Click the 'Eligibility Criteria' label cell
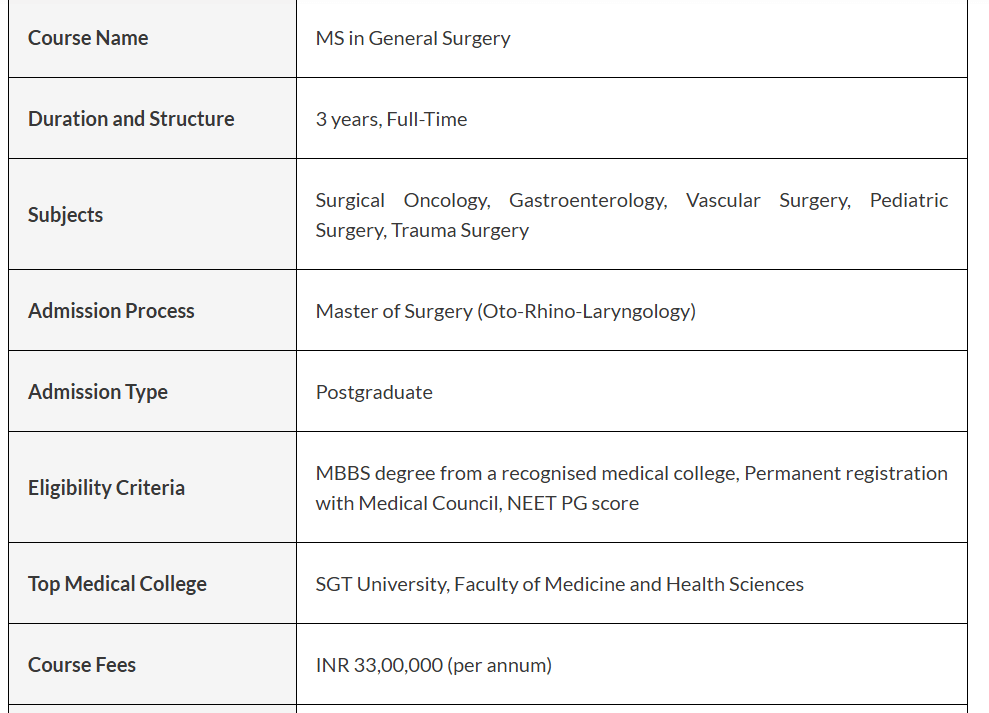 click(x=106, y=488)
